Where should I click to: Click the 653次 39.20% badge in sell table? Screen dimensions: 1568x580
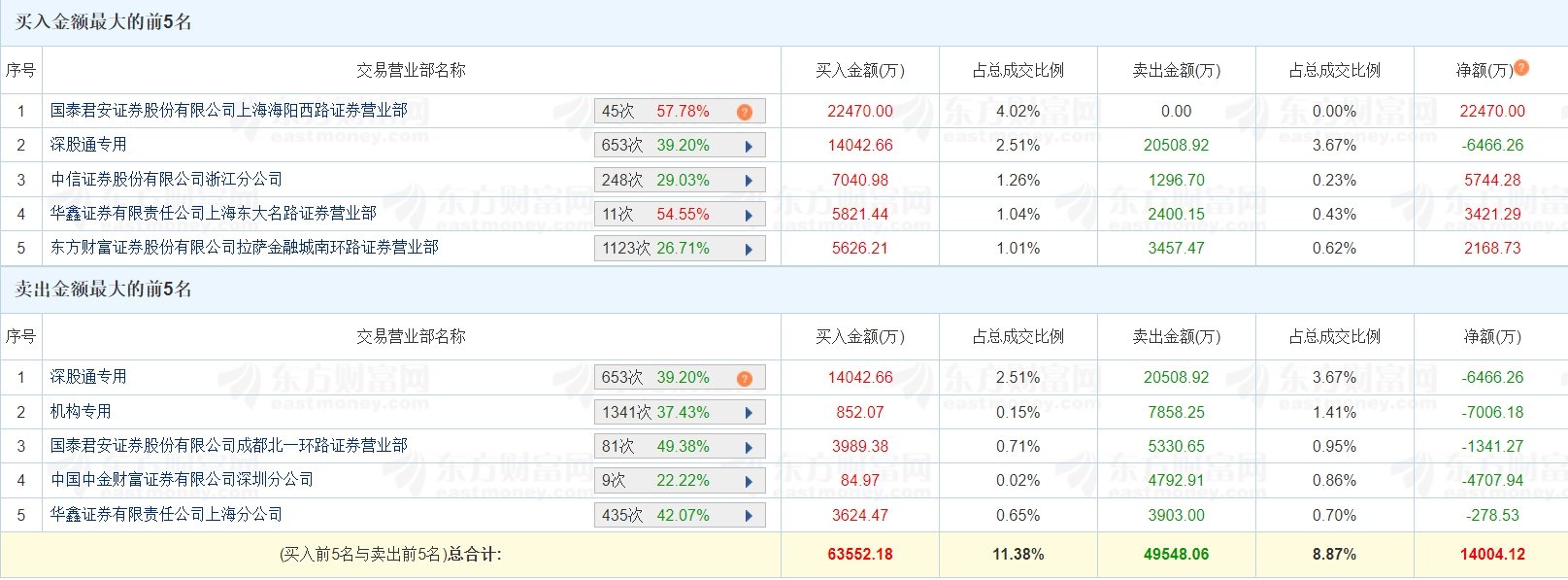680,378
